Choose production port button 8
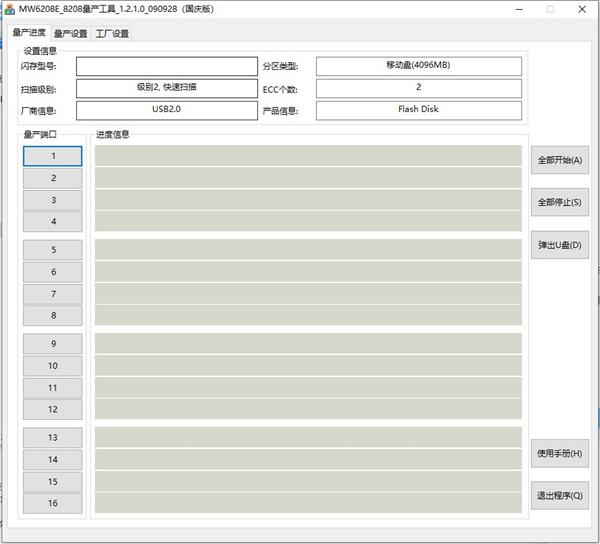The height and width of the screenshot is (544, 600). [53, 316]
